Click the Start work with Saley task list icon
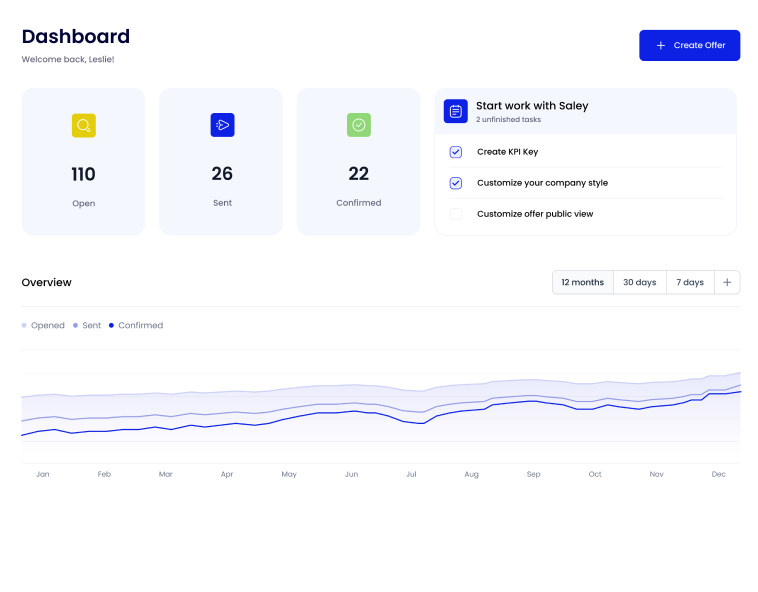The height and width of the screenshot is (592, 758). 456,111
